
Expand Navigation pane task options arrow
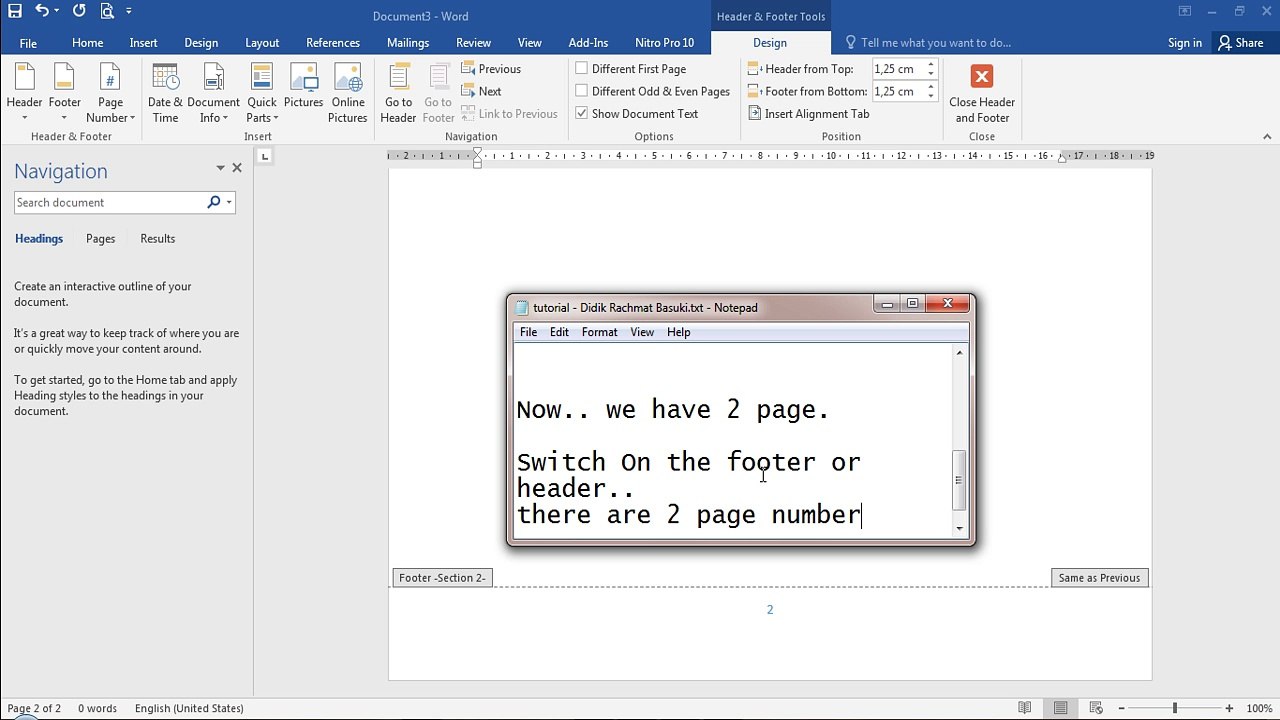pos(220,168)
